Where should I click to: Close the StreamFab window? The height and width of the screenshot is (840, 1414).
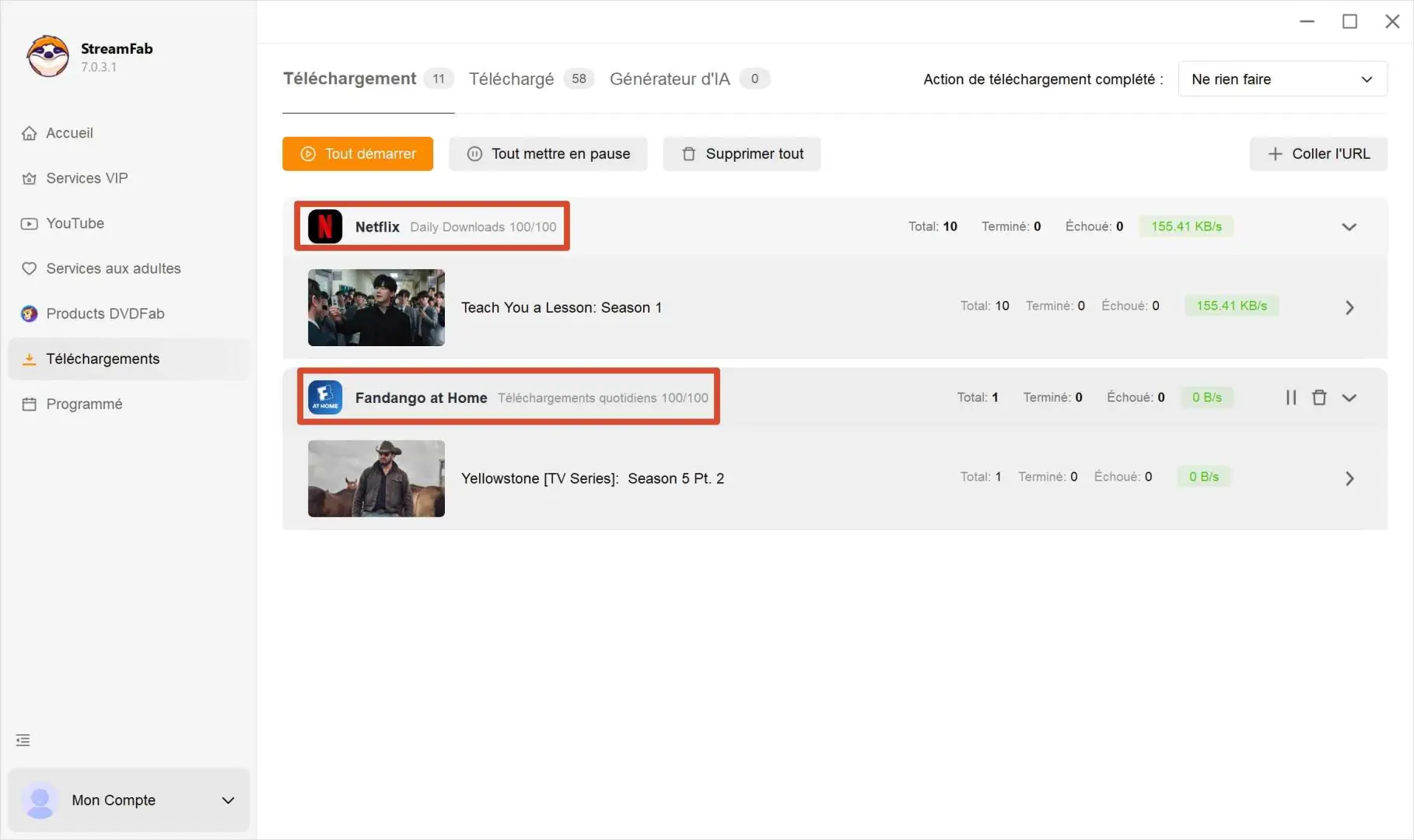1392,21
